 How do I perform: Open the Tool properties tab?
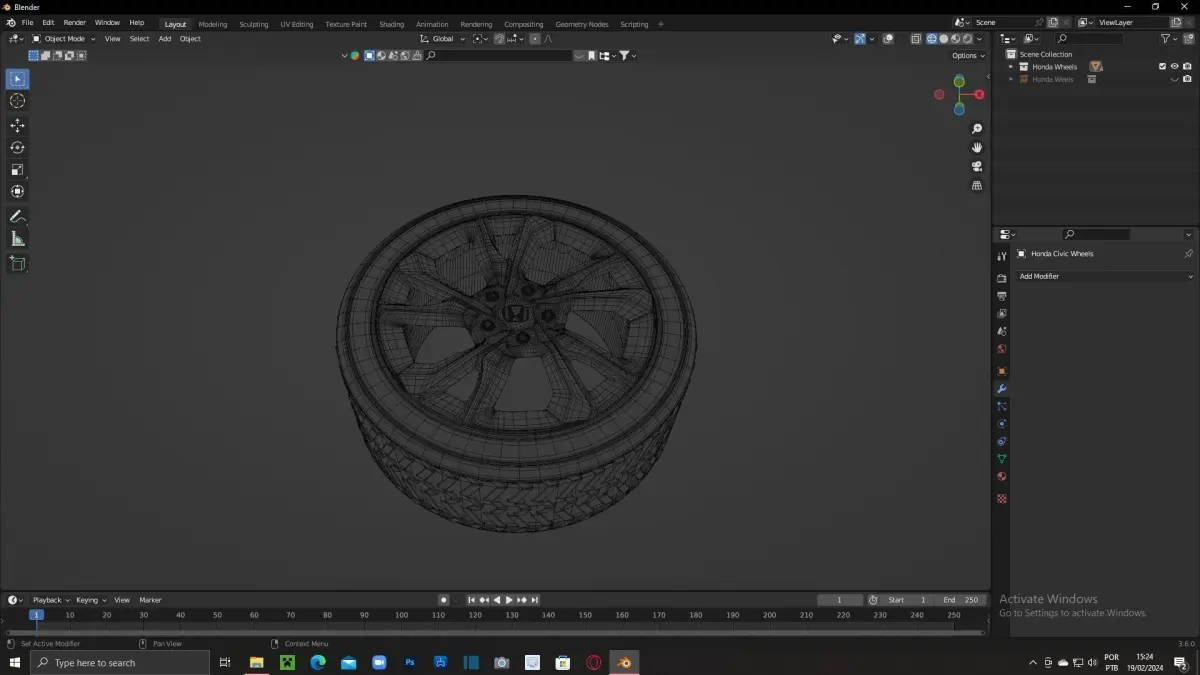(1001, 256)
